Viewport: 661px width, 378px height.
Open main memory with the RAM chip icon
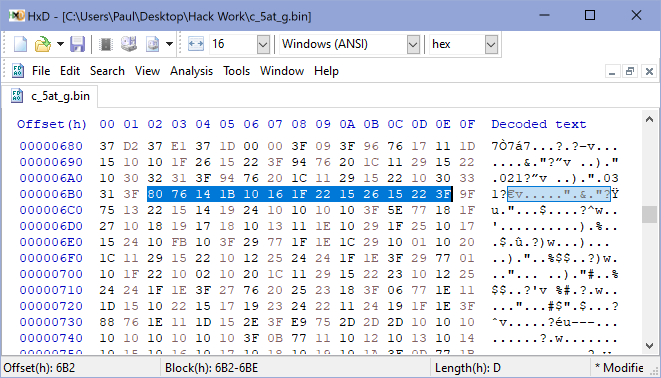click(x=106, y=44)
